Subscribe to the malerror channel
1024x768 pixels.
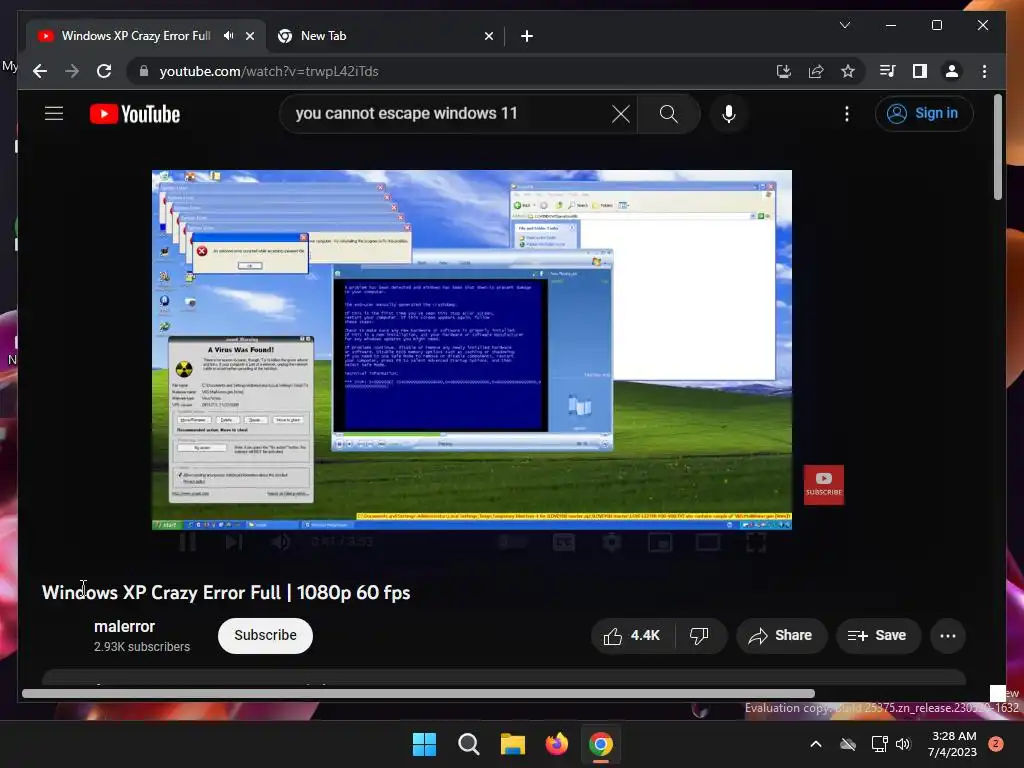pos(265,635)
